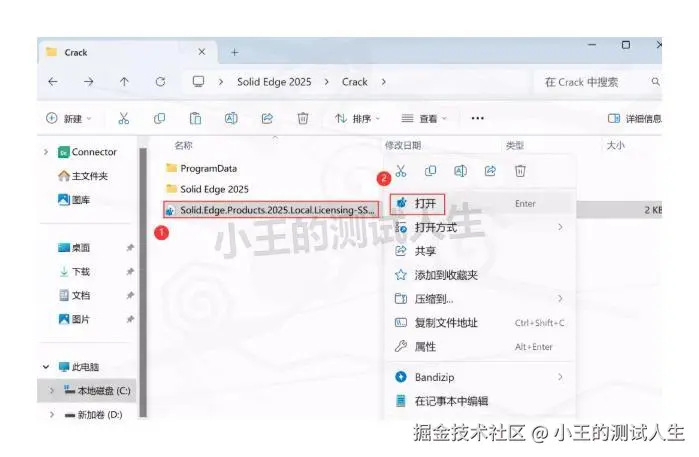
Task: Collapse the 此电脑 tree node
Action: coord(46,366)
